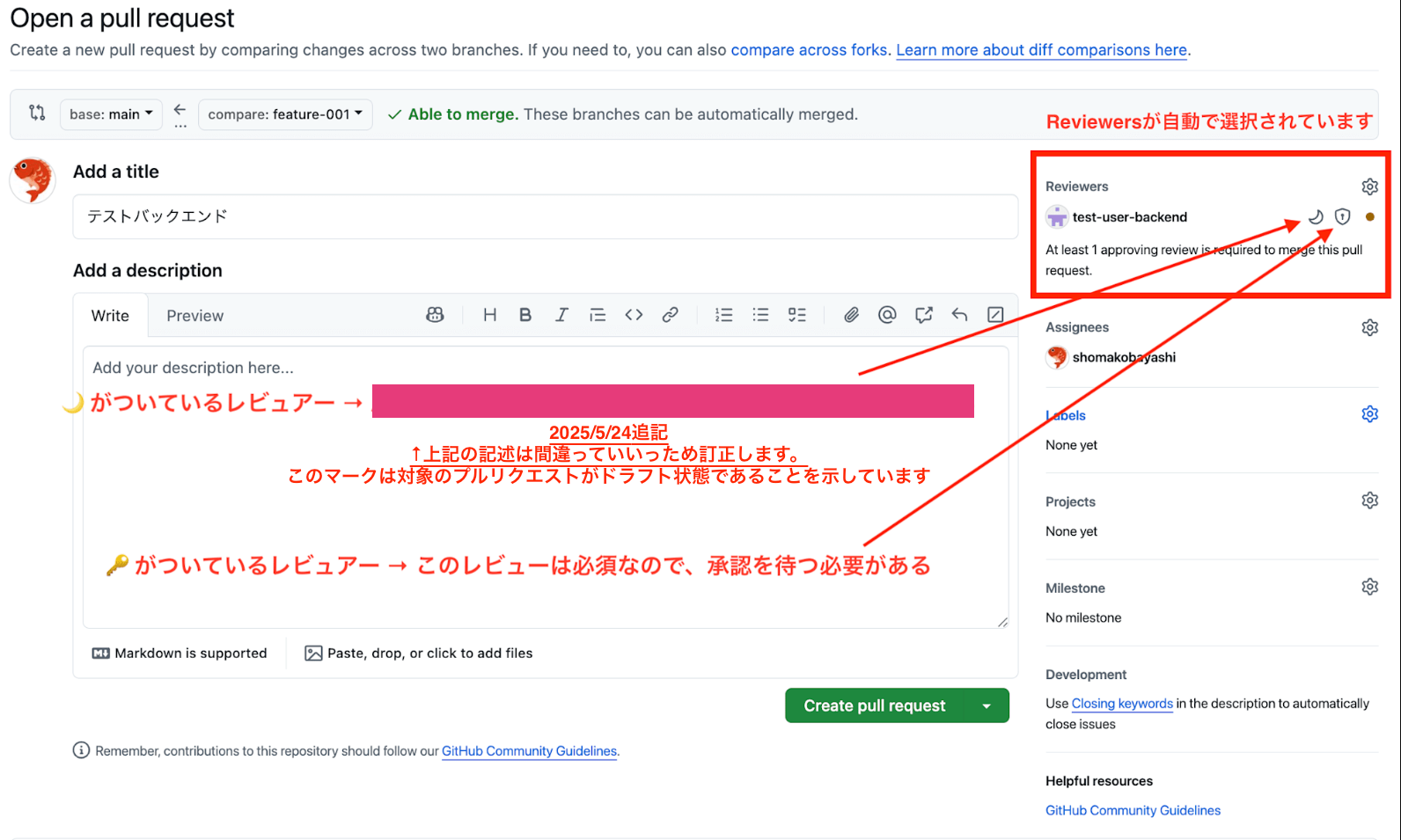
Task: Insert code formatting icon
Action: pos(634,315)
